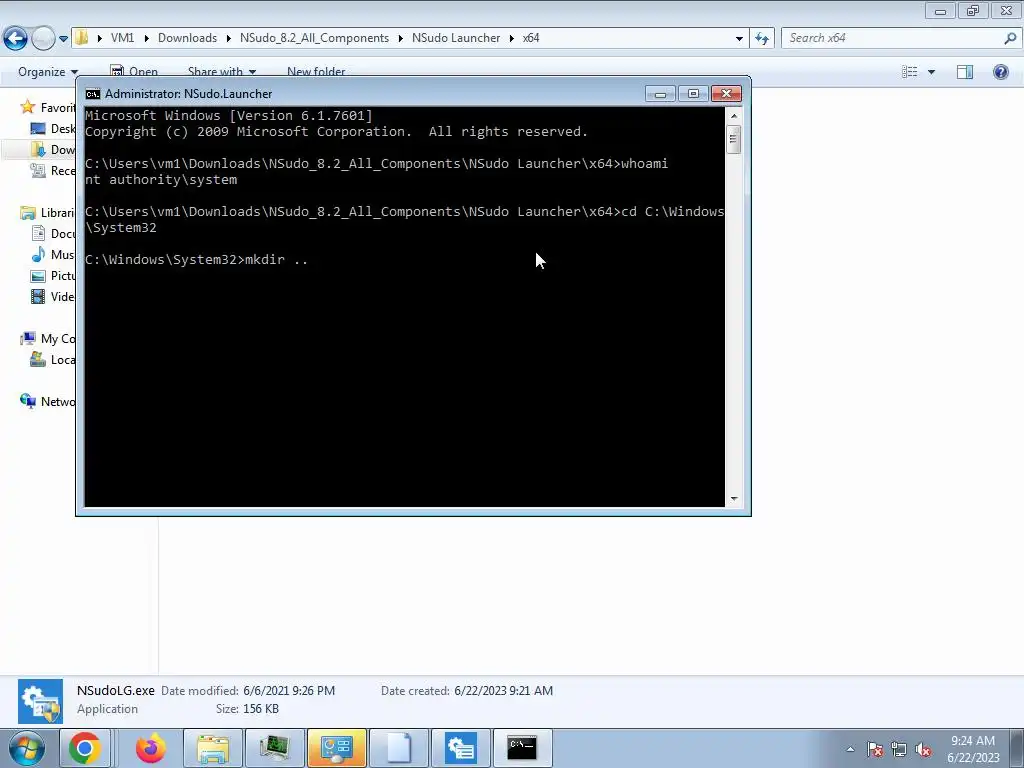Open the highlighted control panel taskbar icon

point(336,748)
